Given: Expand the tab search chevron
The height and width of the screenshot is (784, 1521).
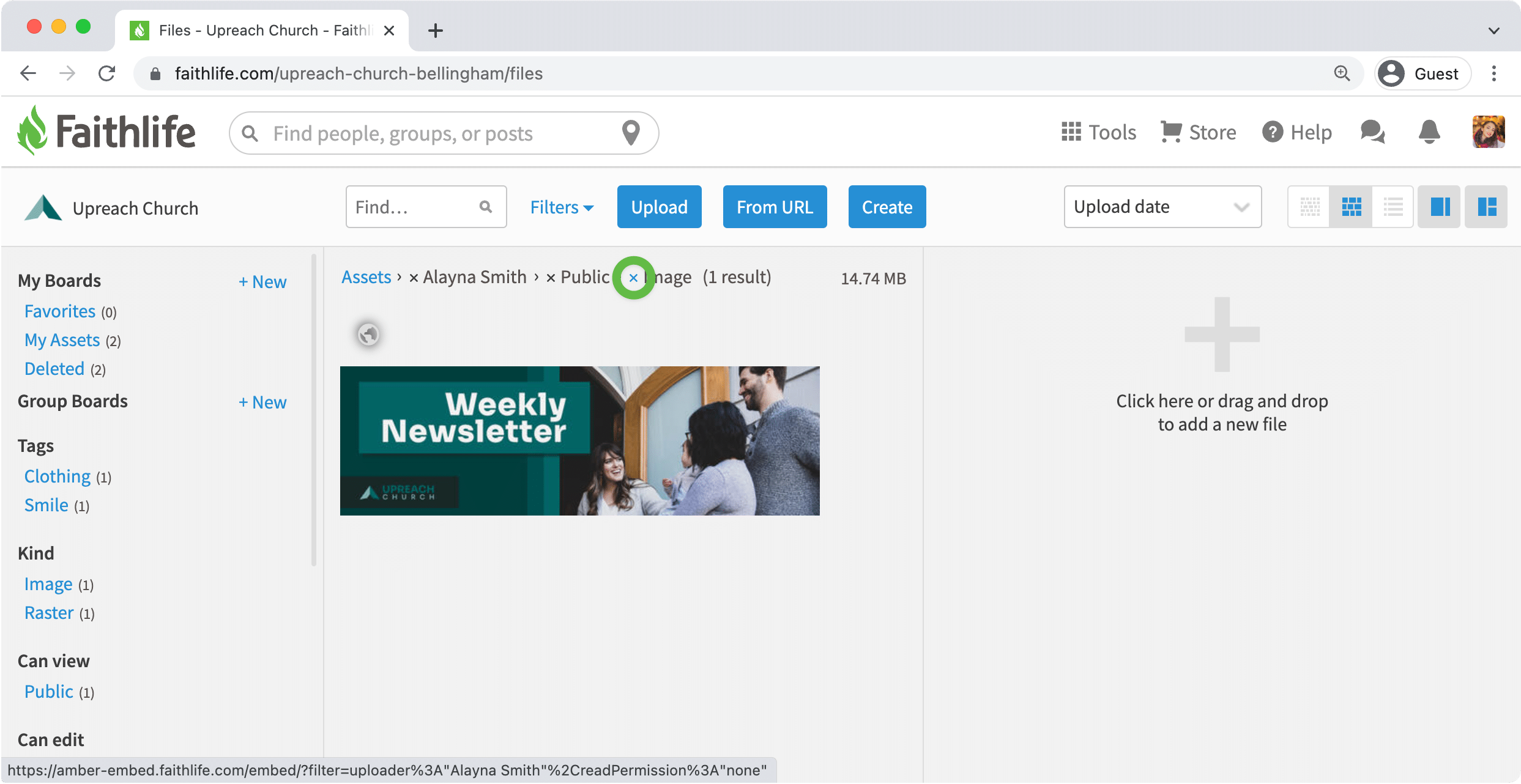Looking at the screenshot, I should click(x=1493, y=30).
